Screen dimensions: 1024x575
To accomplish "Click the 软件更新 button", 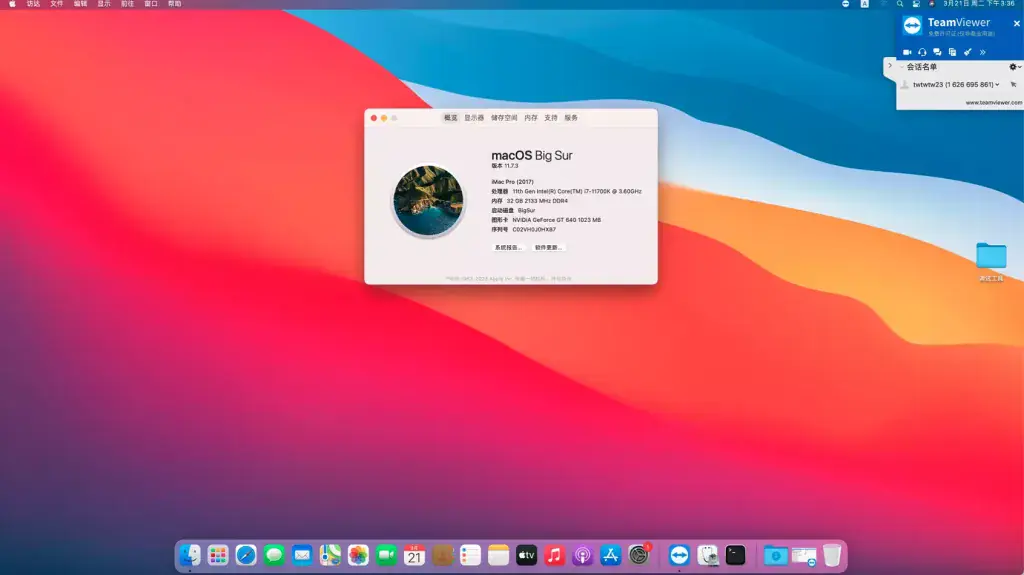I will [548, 248].
